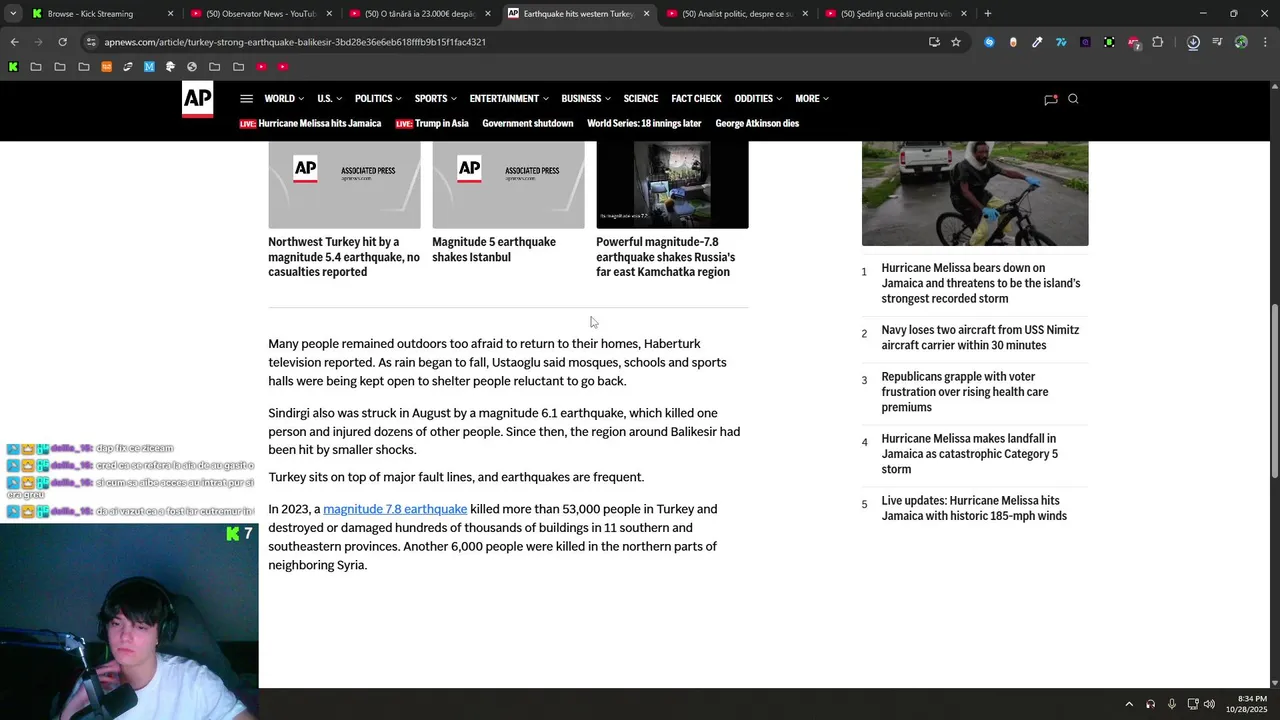Follow the magnitude 7.8 earthquake link
The width and height of the screenshot is (1280, 720).
tap(395, 509)
